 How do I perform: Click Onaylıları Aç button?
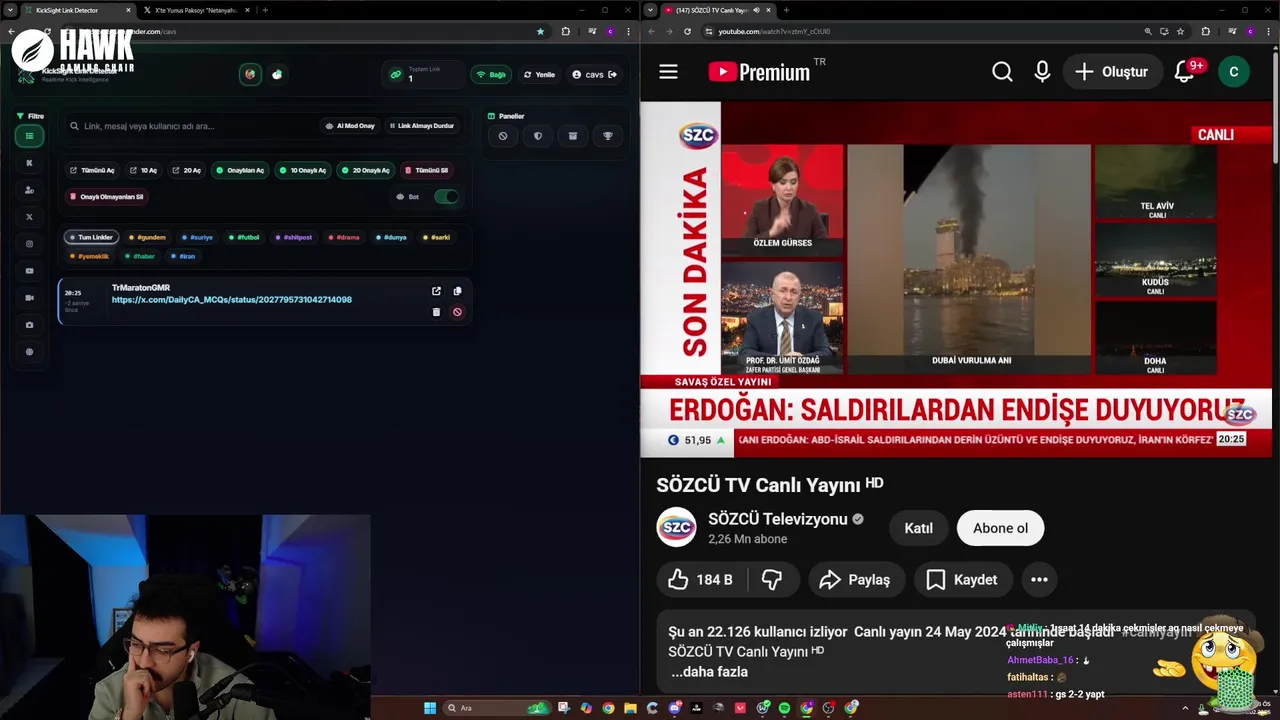tap(240, 170)
